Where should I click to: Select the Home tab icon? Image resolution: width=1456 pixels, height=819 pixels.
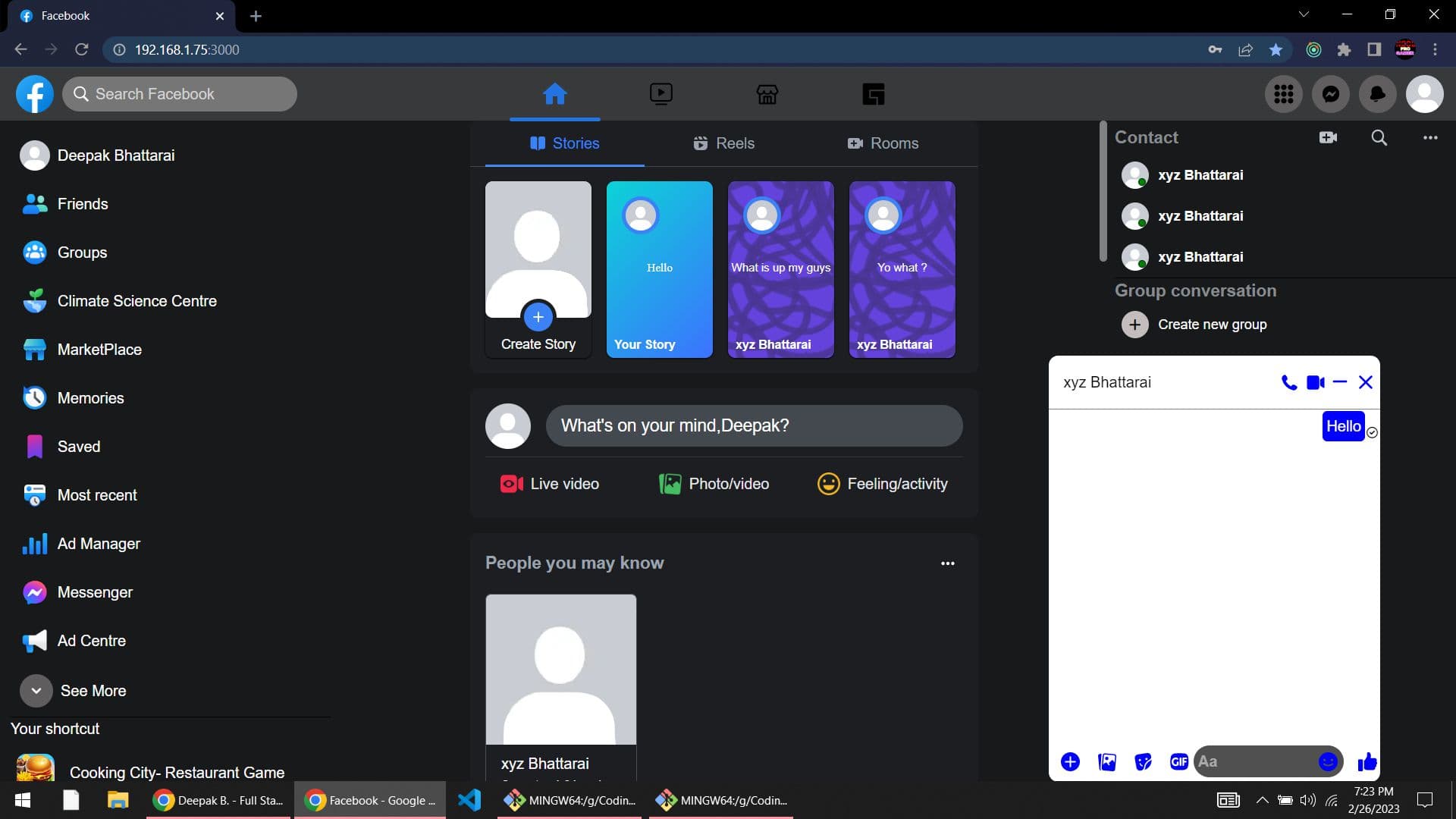point(554,94)
